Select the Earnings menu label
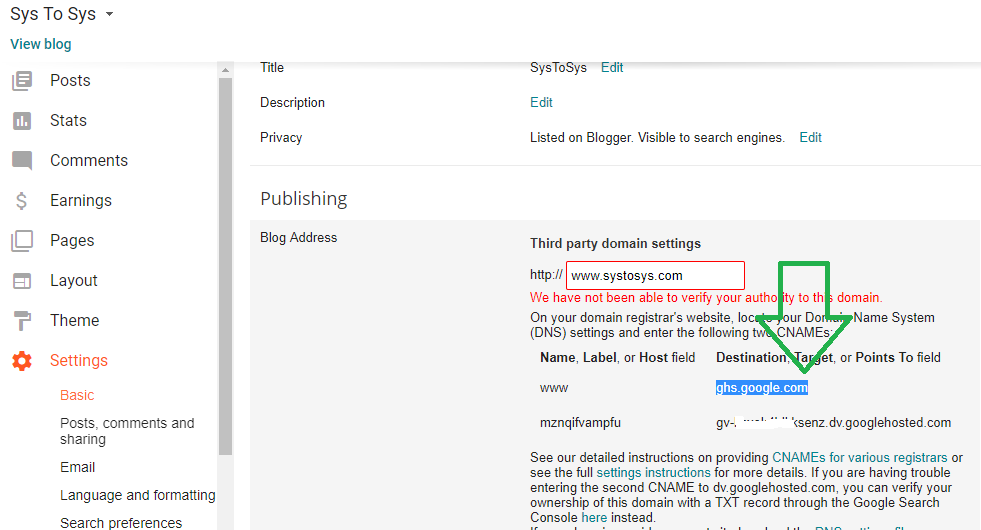The image size is (981, 530). (81, 201)
